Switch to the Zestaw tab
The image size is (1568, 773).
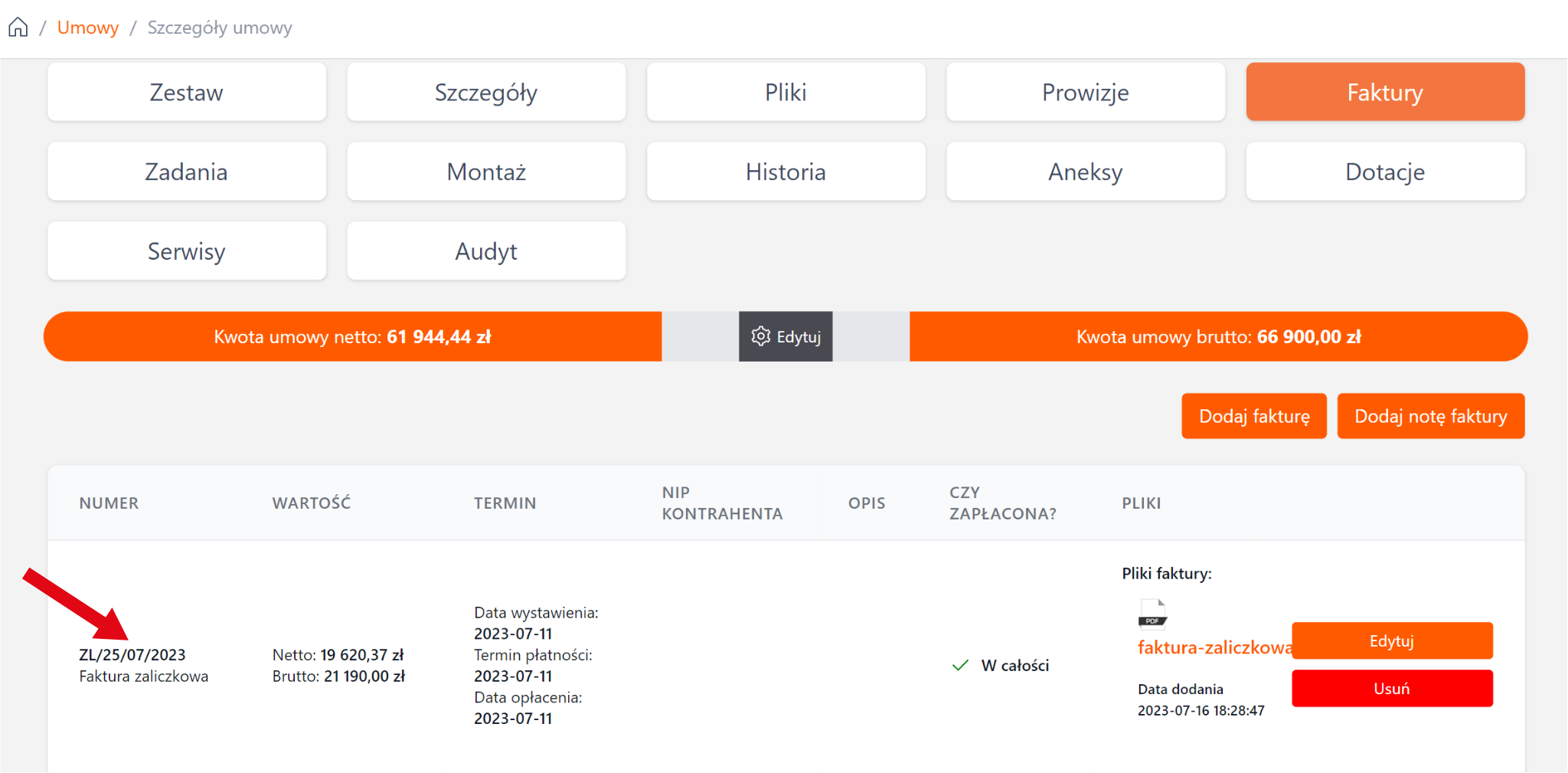pyautogui.click(x=187, y=92)
